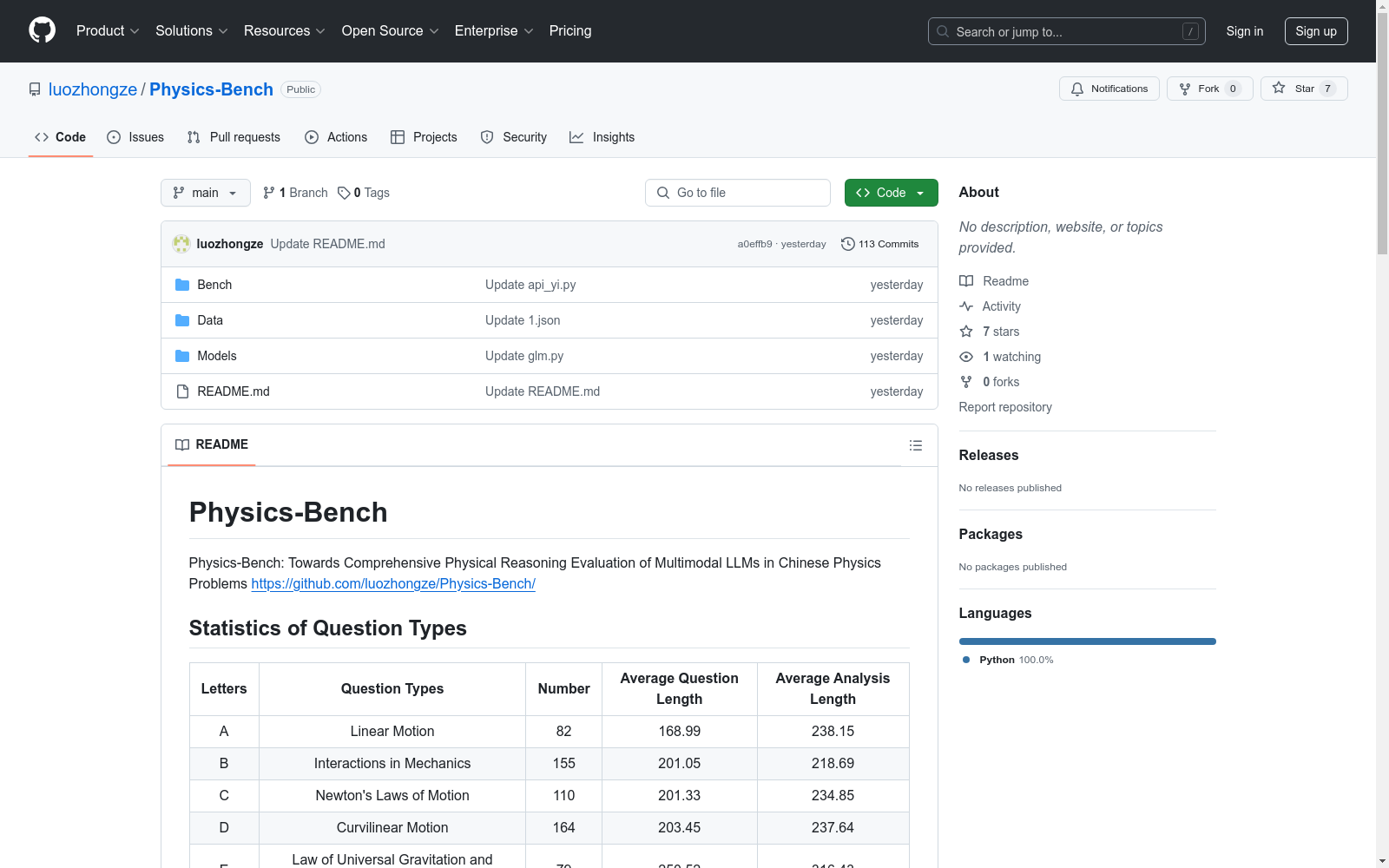Click the Newton's Laws of Motion table cell
The width and height of the screenshot is (1389, 868).
(392, 796)
